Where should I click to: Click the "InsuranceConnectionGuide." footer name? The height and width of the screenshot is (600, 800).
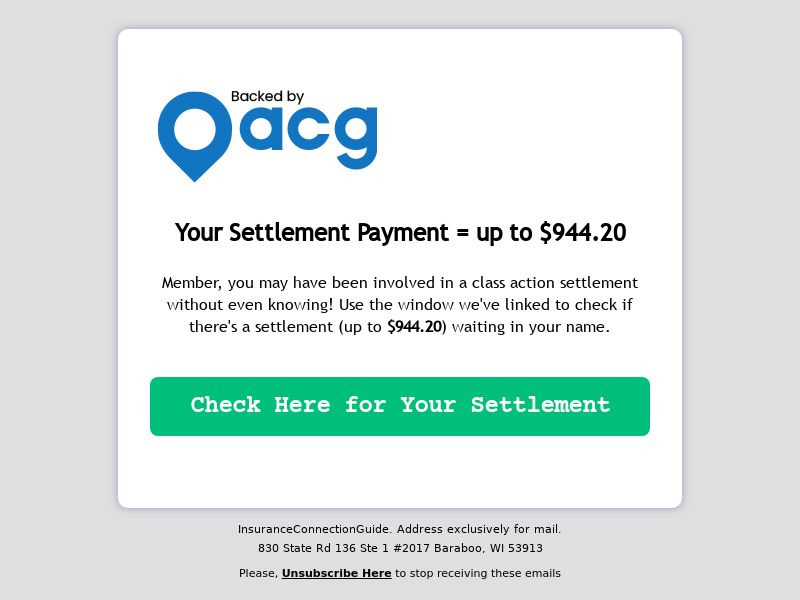(315, 530)
